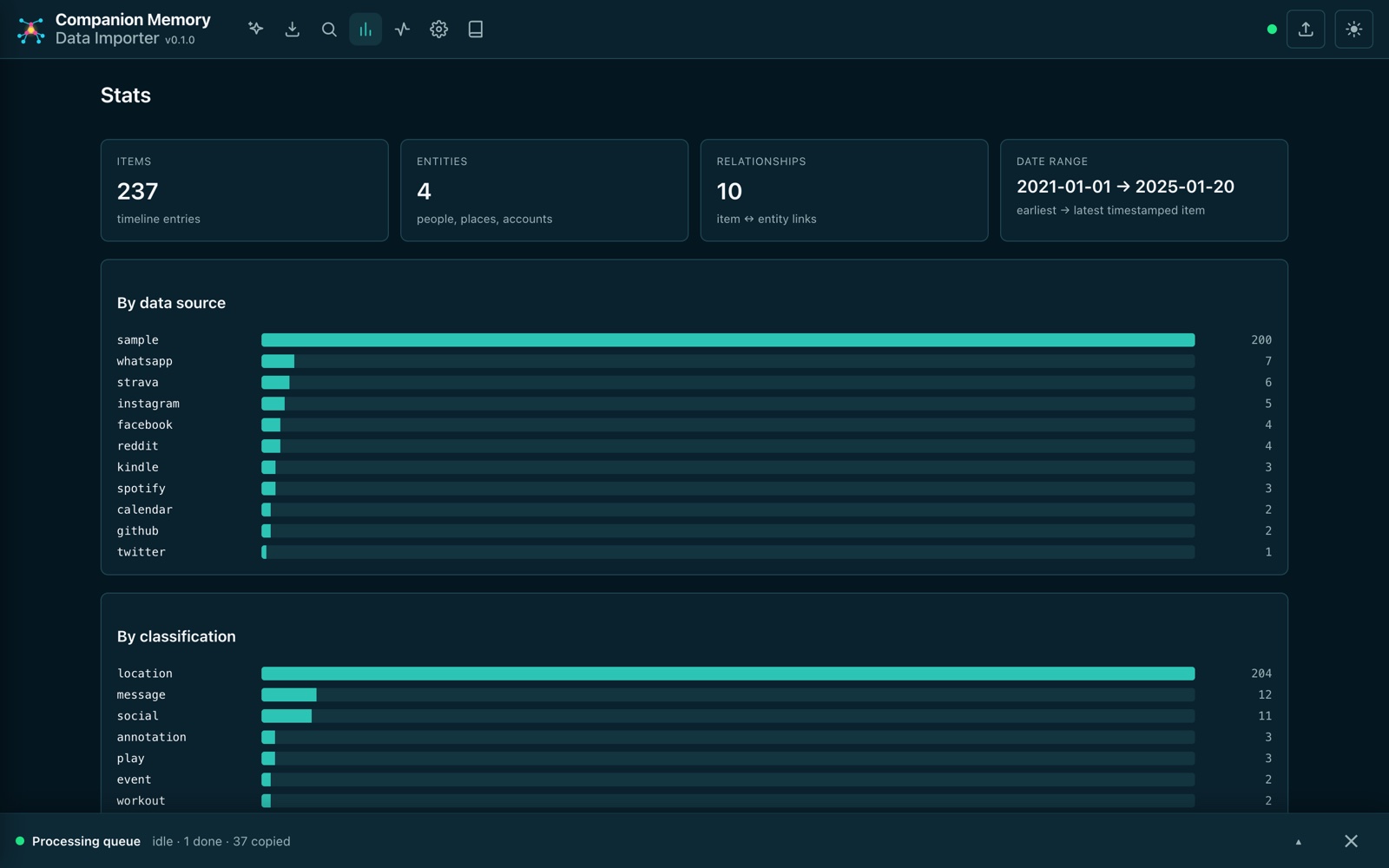Dismiss the Processing queue bar with the X
The image size is (1389, 868).
pyautogui.click(x=1351, y=841)
